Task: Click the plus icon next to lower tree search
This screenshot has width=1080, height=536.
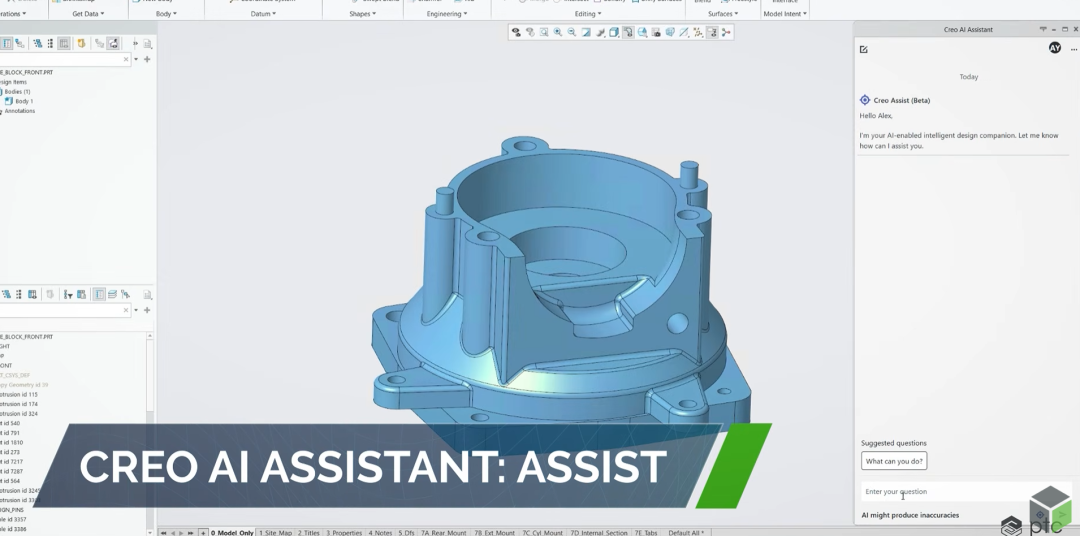Action: [147, 310]
